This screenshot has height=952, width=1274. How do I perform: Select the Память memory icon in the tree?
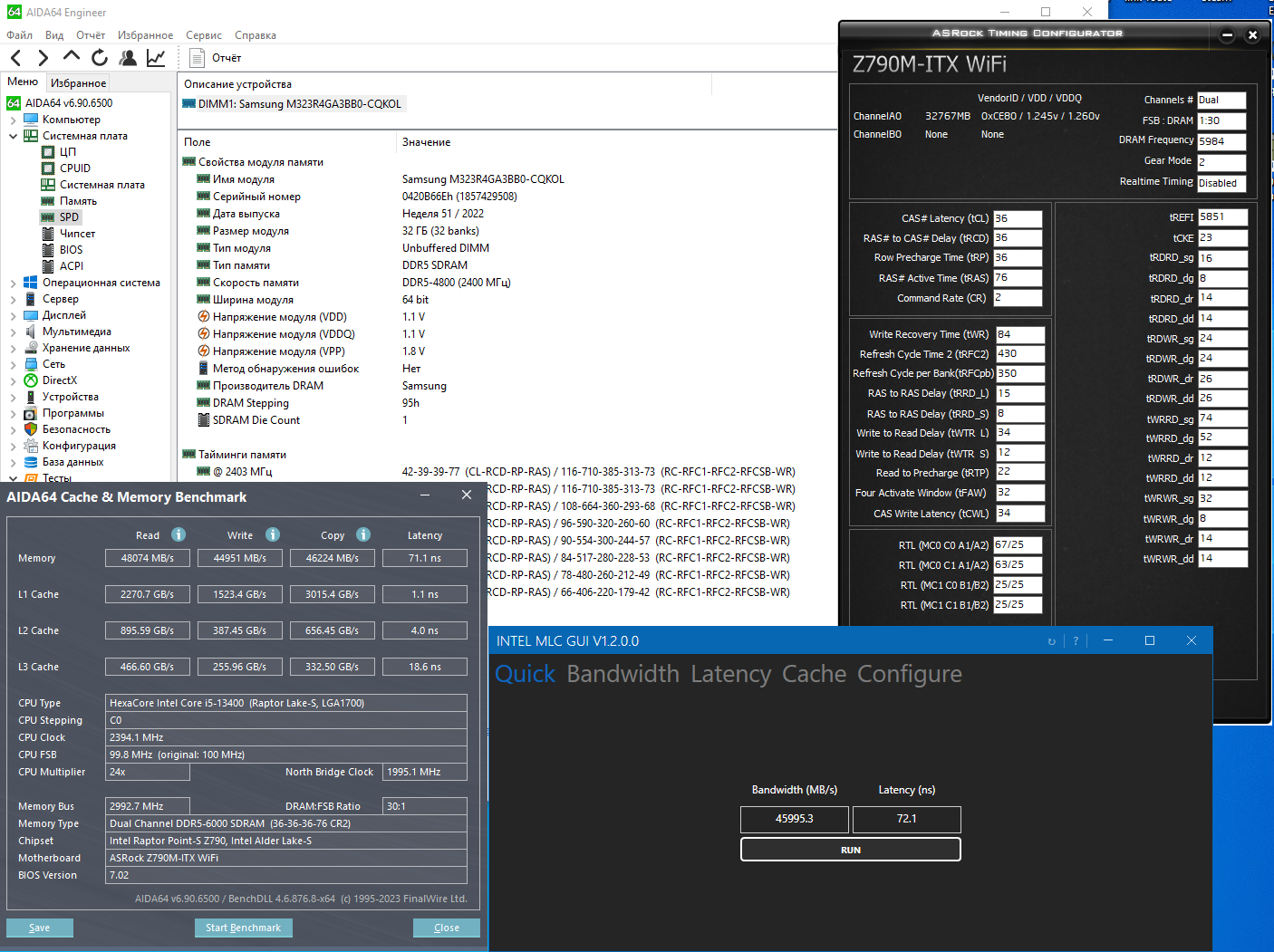(48, 201)
